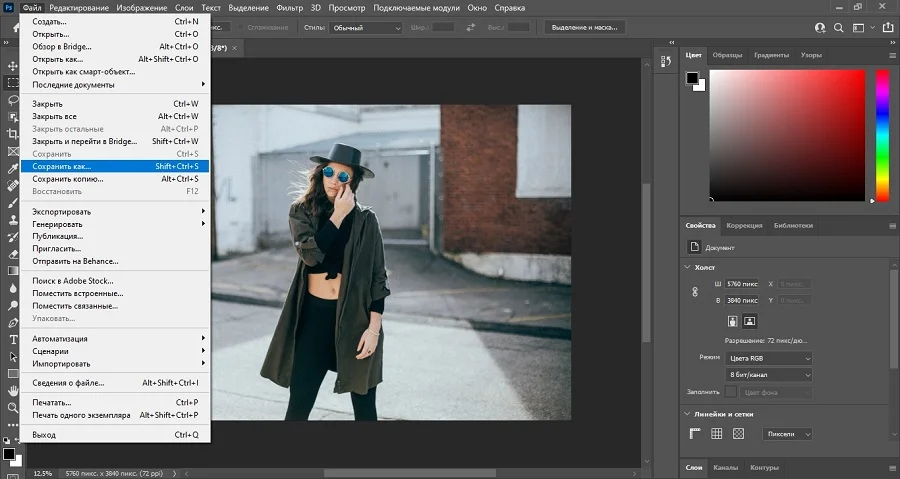The height and width of the screenshot is (479, 900).
Task: Open the 8 бит/канал depth dropdown
Action: [769, 375]
